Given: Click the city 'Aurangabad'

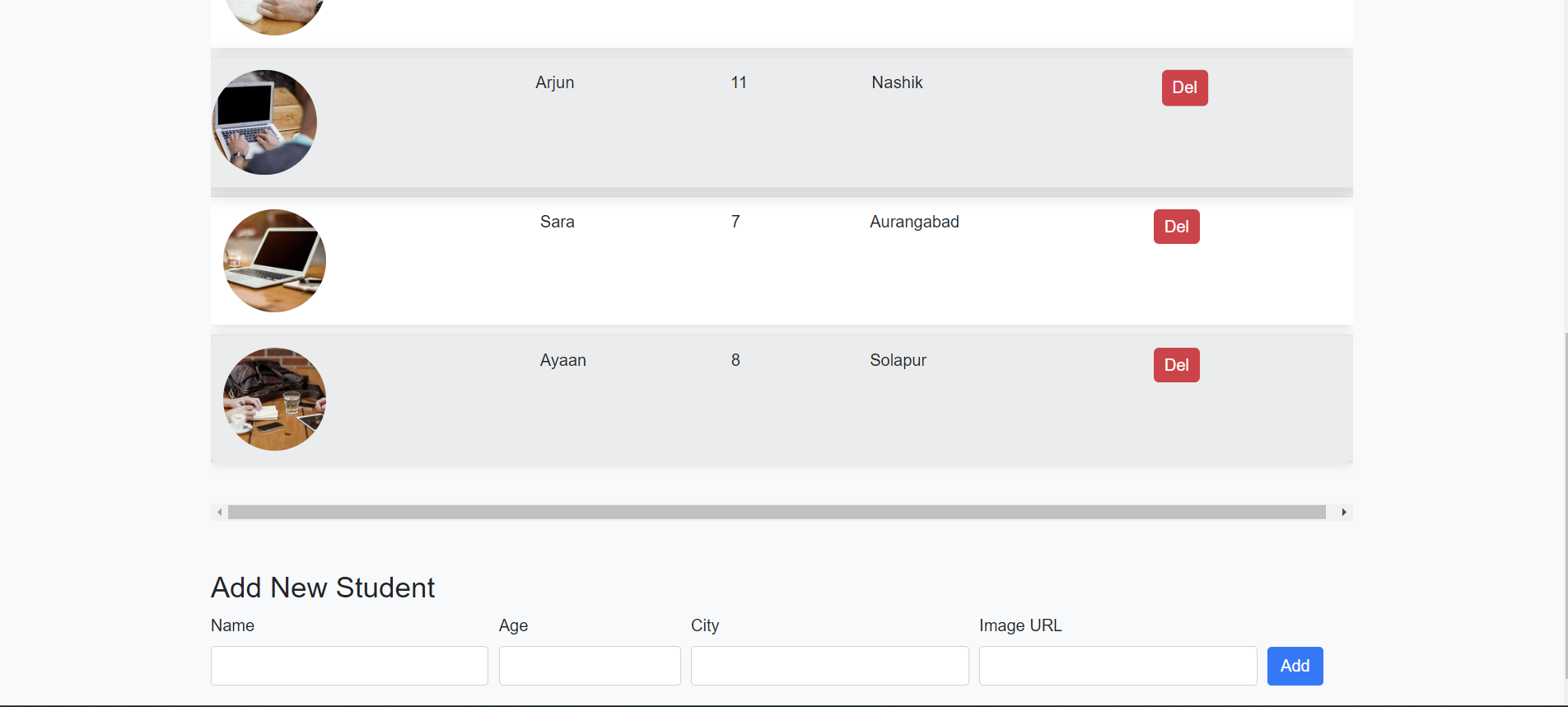Looking at the screenshot, I should pos(914,222).
